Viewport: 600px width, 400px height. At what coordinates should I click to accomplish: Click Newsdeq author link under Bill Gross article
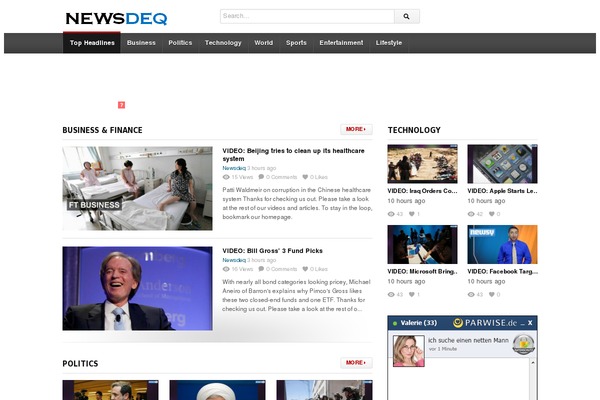click(234, 260)
